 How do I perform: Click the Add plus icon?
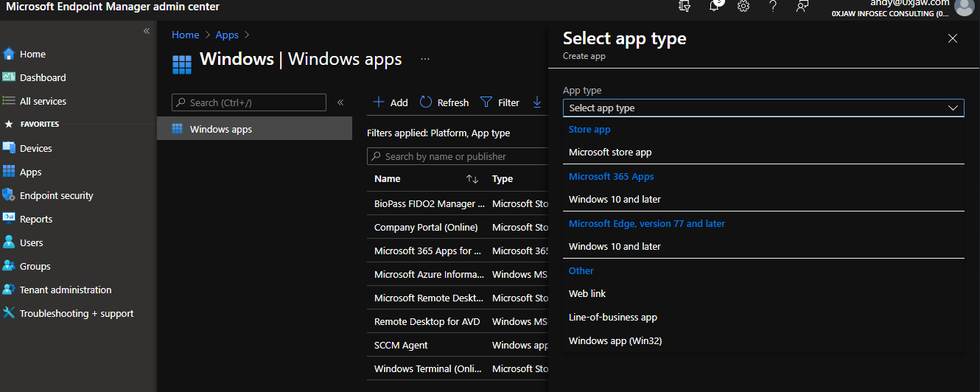(x=378, y=102)
